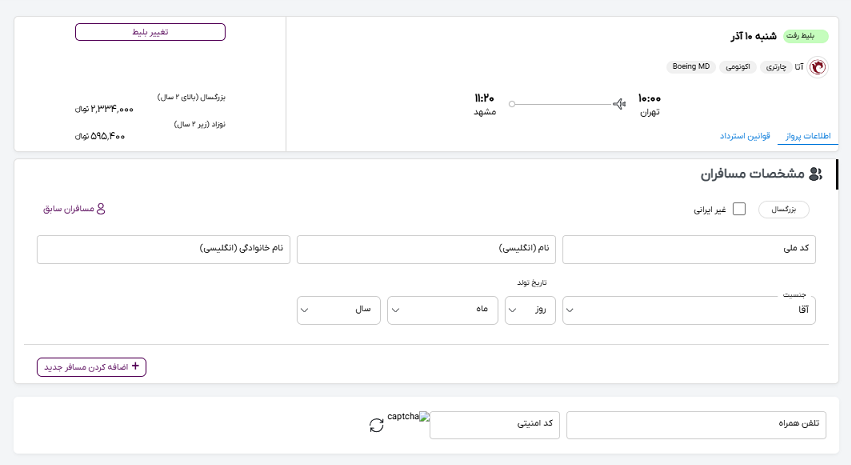Expand the روز birth day dropdown

(530, 310)
